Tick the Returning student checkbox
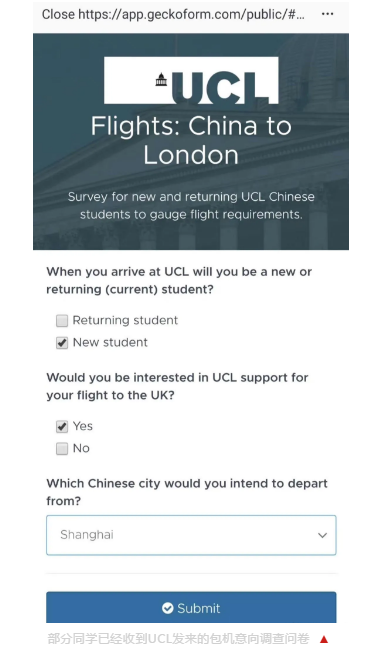390x655 pixels. tap(62, 321)
